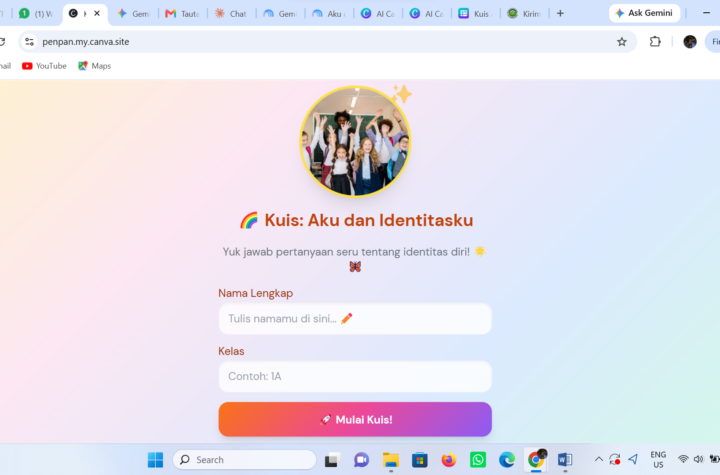Focus the Kelas input field
The height and width of the screenshot is (475, 720).
pyautogui.click(x=355, y=376)
